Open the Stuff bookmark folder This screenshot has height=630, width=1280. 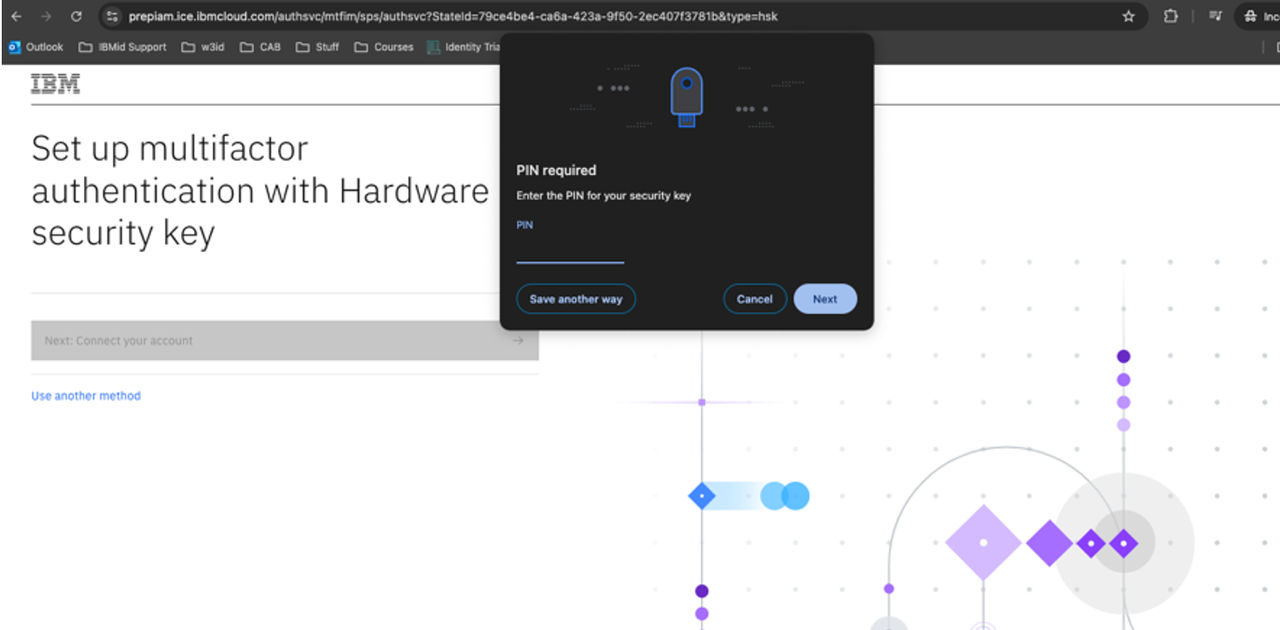(x=318, y=47)
